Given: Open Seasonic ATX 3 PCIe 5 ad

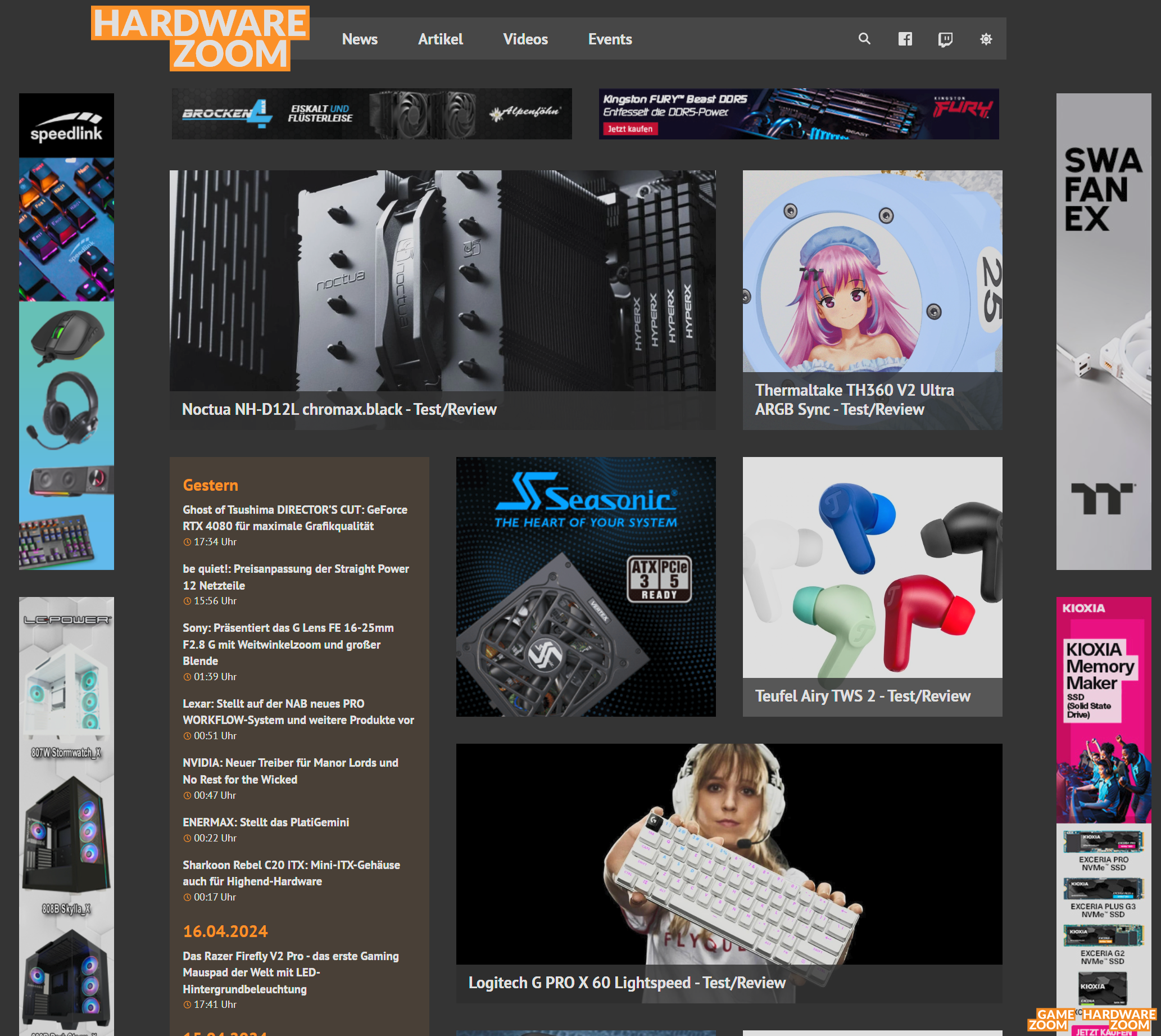Looking at the screenshot, I should tap(586, 586).
